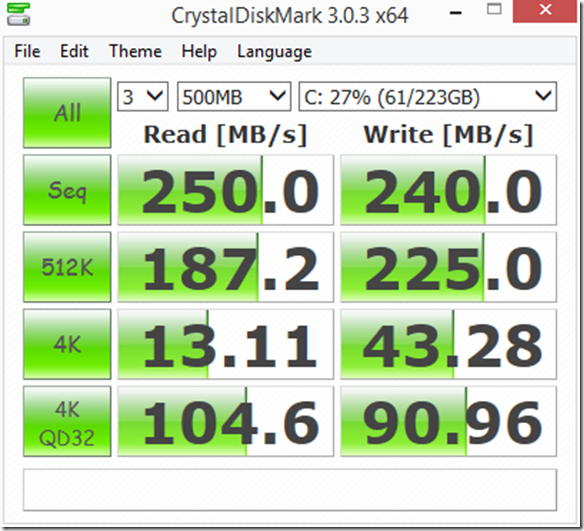Open the Language menu
This screenshot has height=531, width=584.
tap(274, 52)
